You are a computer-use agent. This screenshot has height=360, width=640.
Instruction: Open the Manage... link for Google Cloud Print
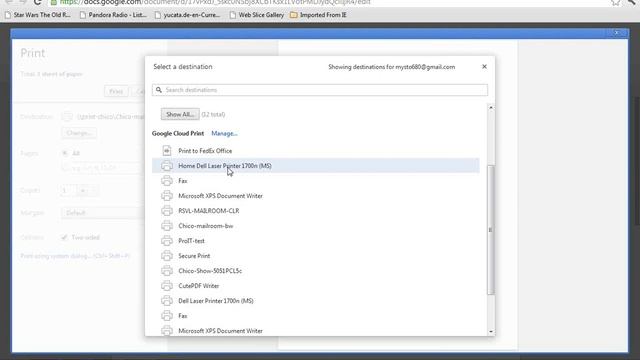pyautogui.click(x=224, y=133)
